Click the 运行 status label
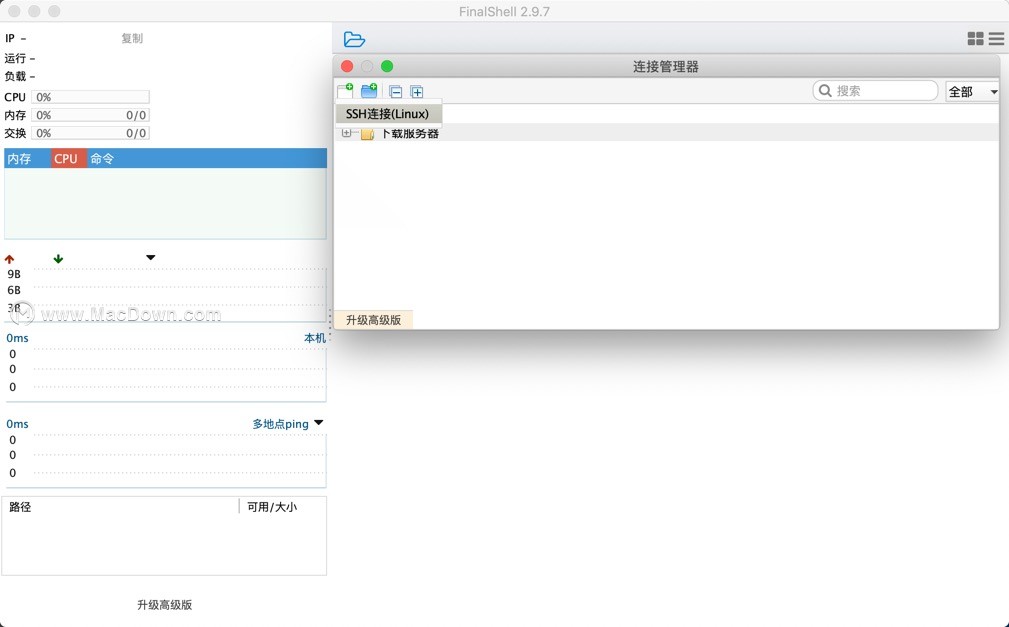This screenshot has width=1009, height=627. tap(15, 59)
